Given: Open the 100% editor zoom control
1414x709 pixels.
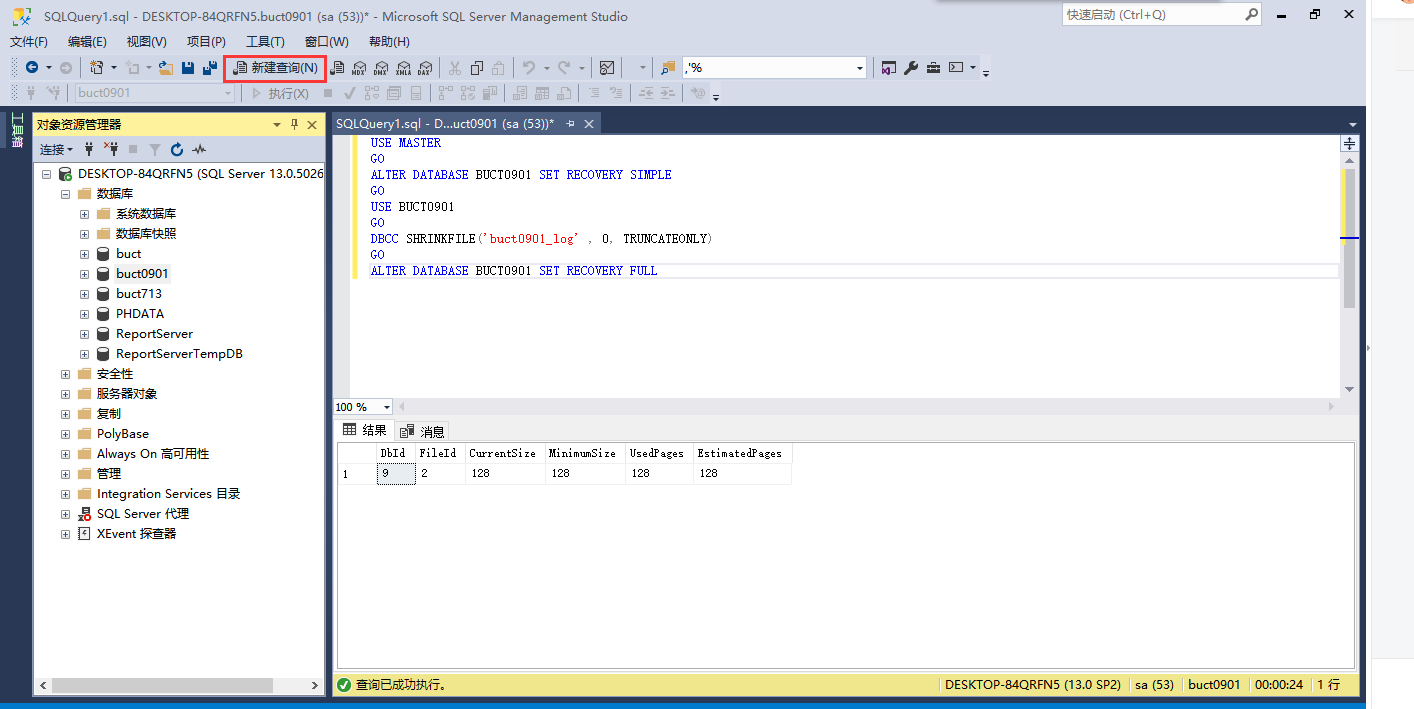Looking at the screenshot, I should click(360, 406).
